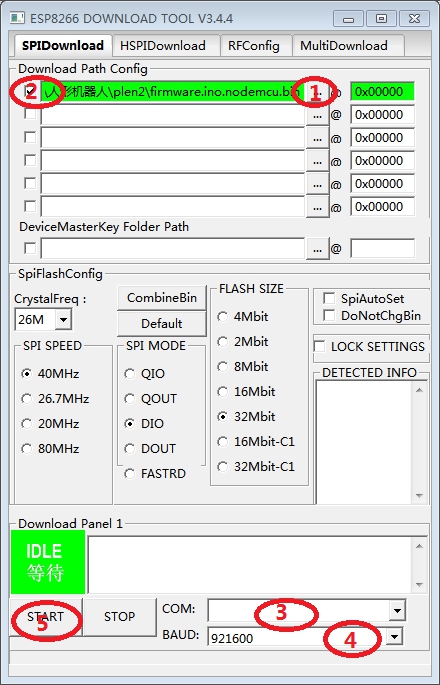The width and height of the screenshot is (440, 685).
Task: Click DETECTED INFO scrollbar down arrow
Action: [419, 495]
